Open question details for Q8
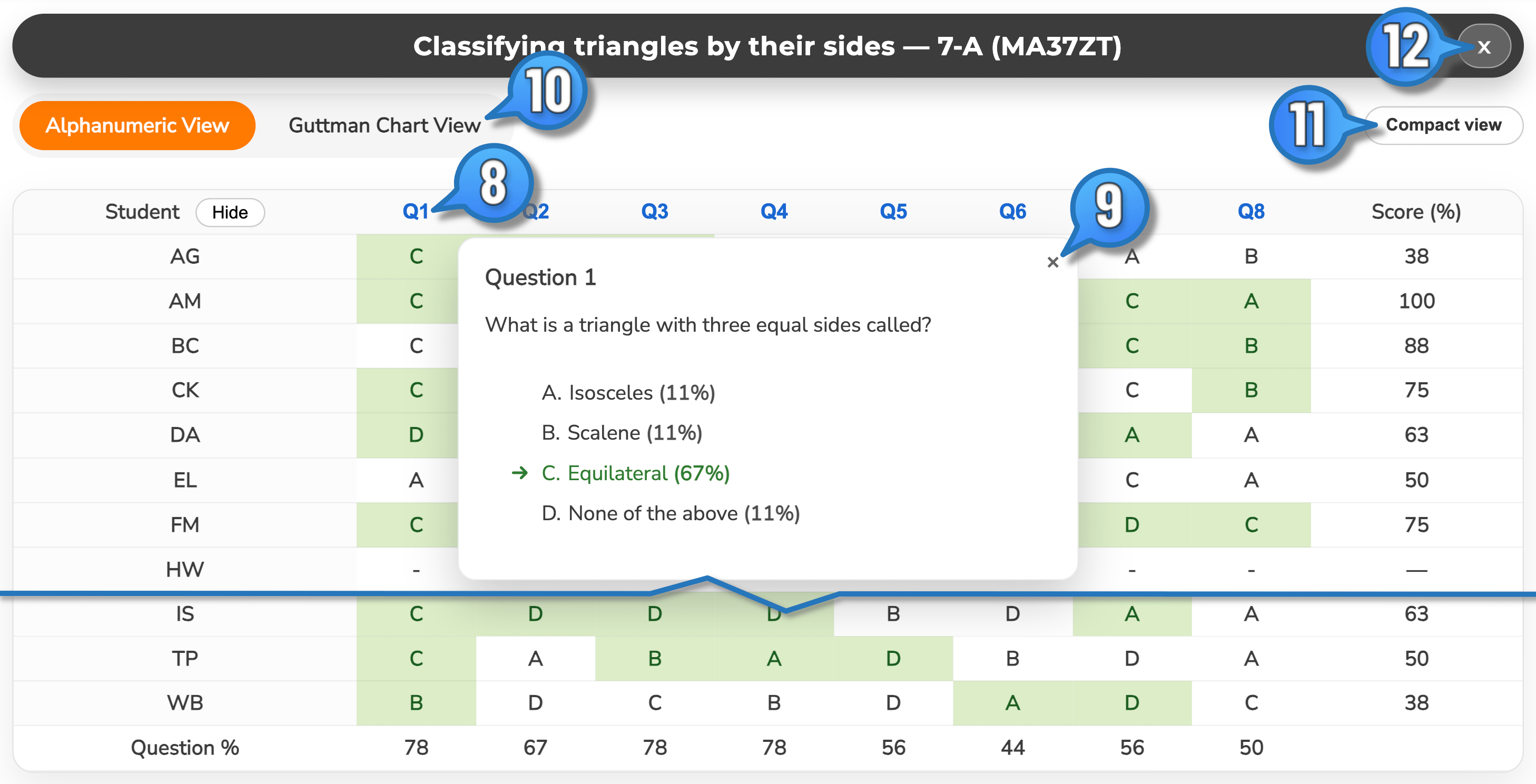This screenshot has height=784, width=1536. coord(1251,211)
